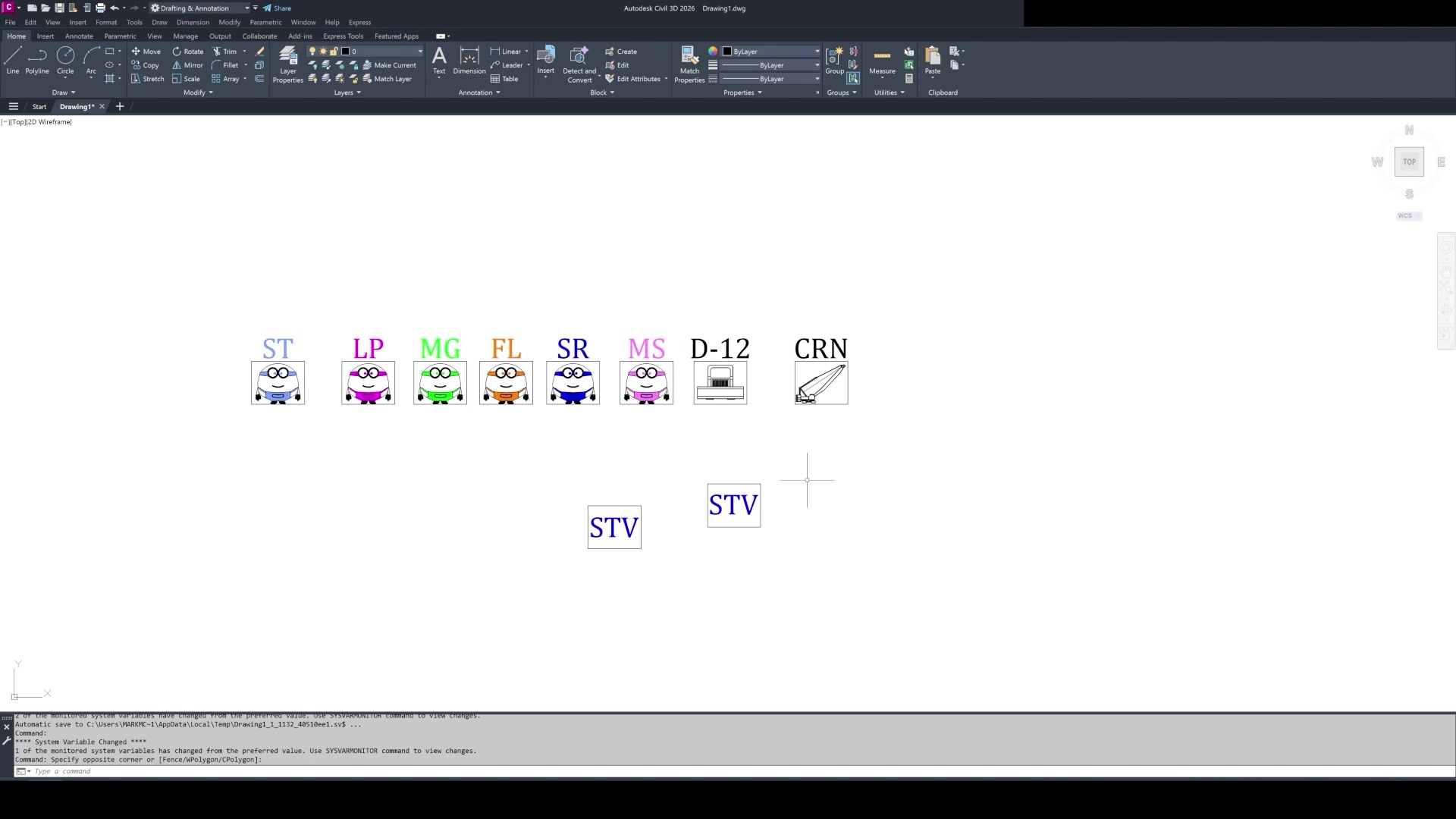The image size is (1456, 819).
Task: Use the Copy modify tool
Action: (x=145, y=65)
